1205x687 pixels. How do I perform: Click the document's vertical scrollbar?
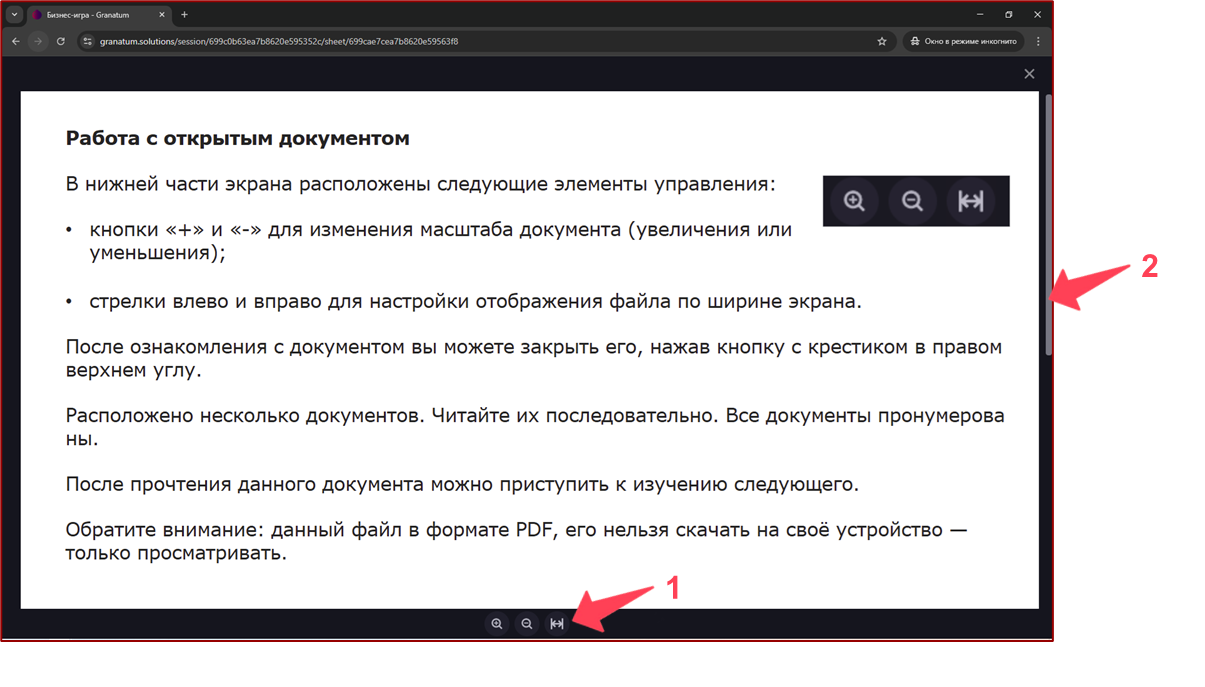click(1048, 225)
